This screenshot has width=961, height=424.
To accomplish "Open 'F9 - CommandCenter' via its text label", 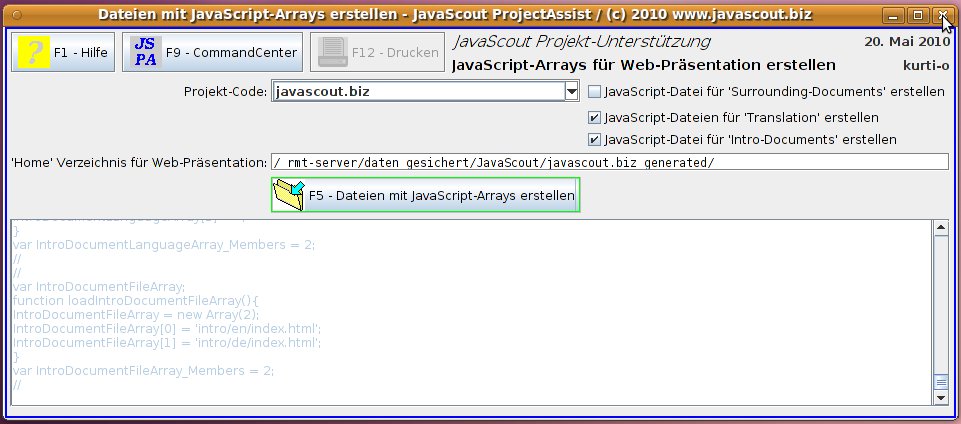I will (231, 52).
